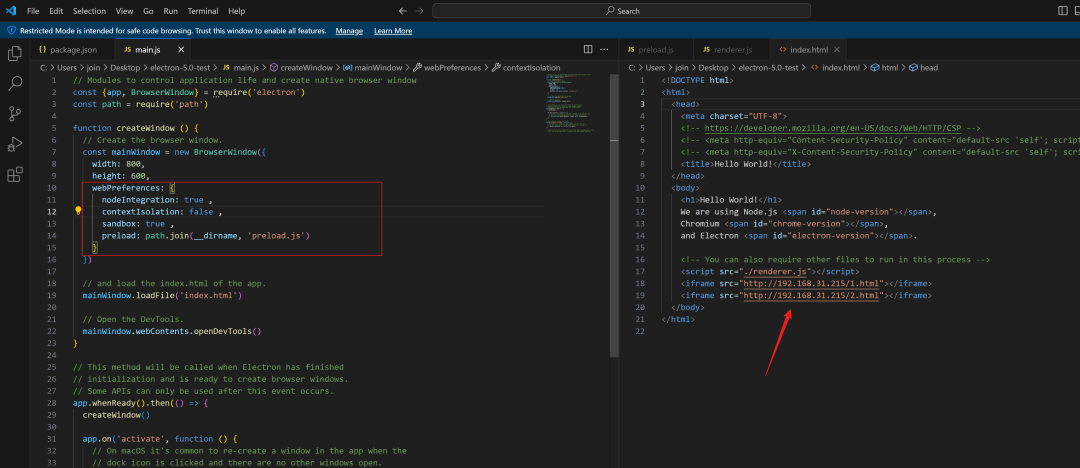The width and height of the screenshot is (1080, 468).
Task: Click the meta charset="UTF-8" line
Action: 733,116
